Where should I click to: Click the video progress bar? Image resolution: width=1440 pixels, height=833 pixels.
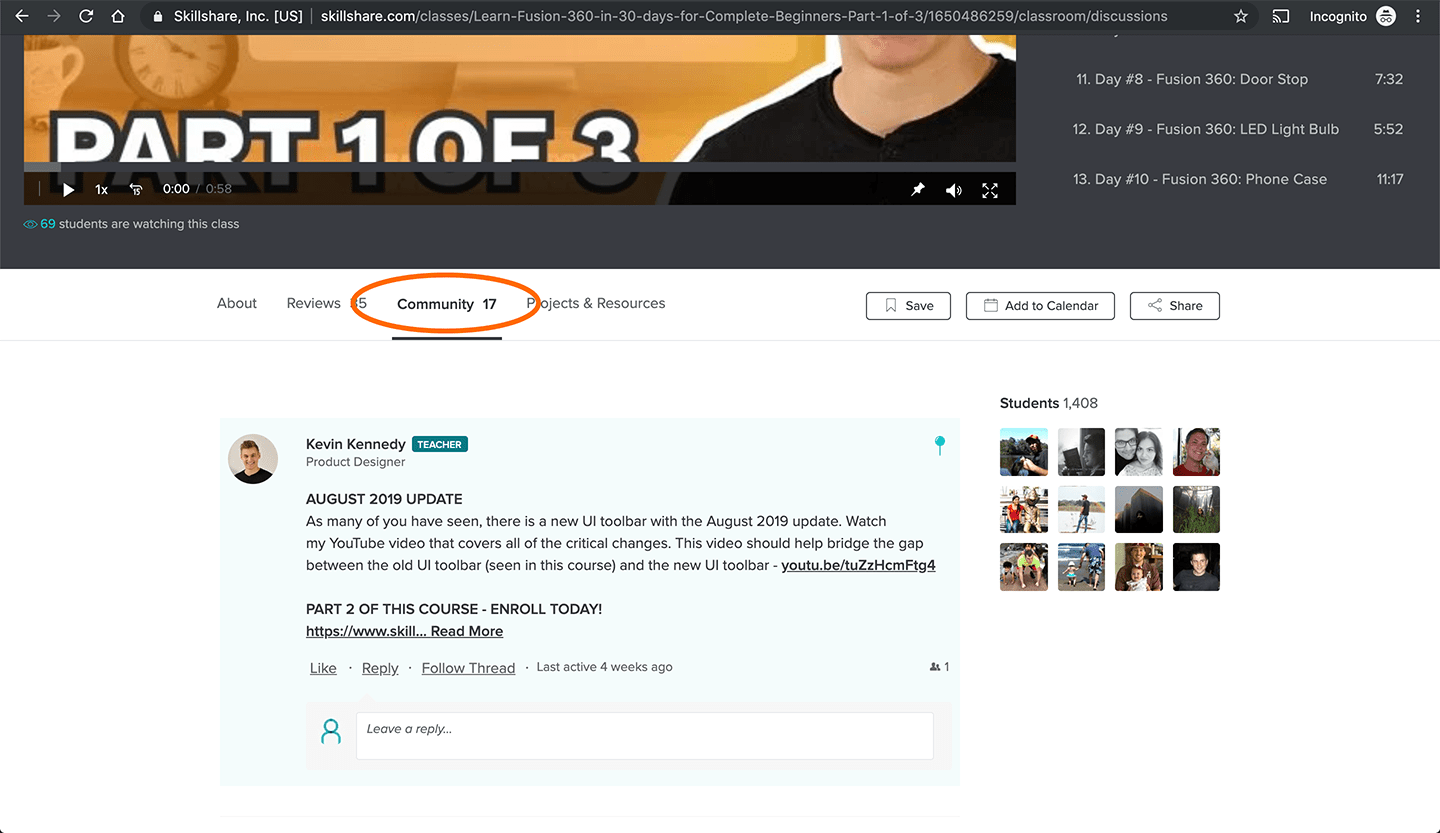pos(520,165)
